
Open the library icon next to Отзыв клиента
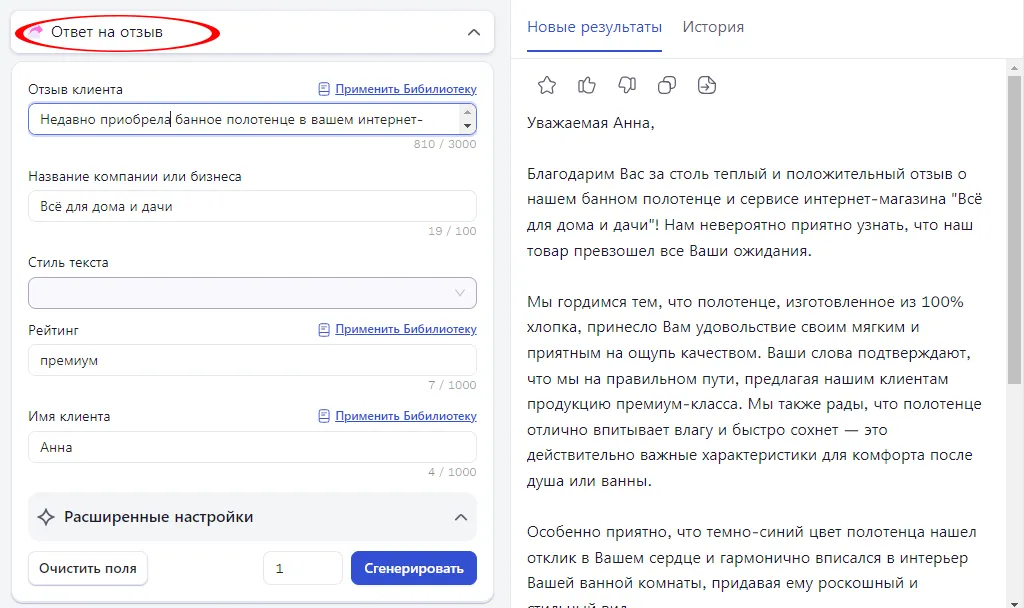click(322, 89)
